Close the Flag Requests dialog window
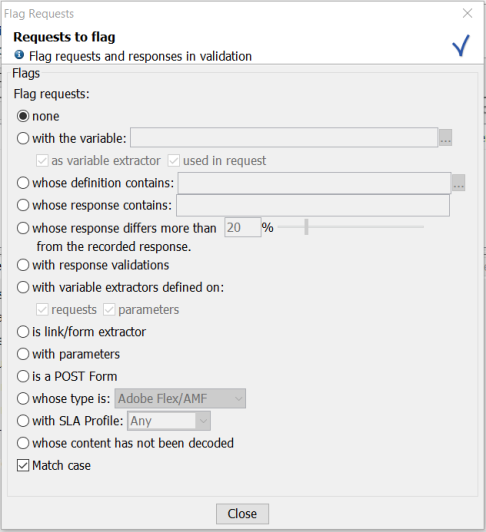The image size is (486, 532). 467,13
